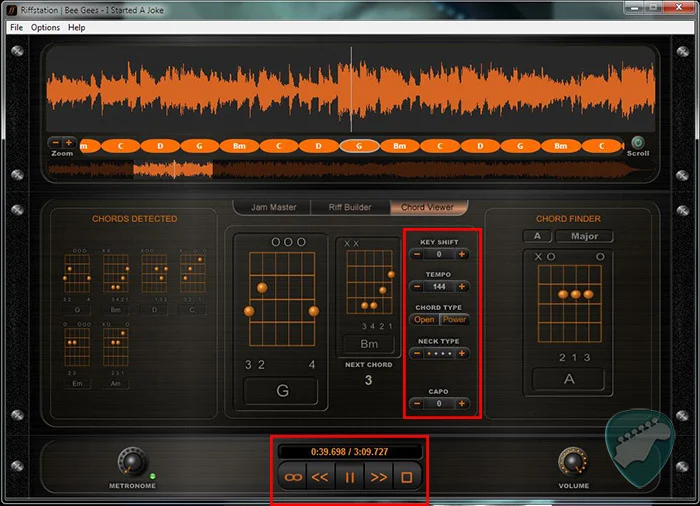
Task: Increase Neck Type with plus
Action: pos(462,353)
